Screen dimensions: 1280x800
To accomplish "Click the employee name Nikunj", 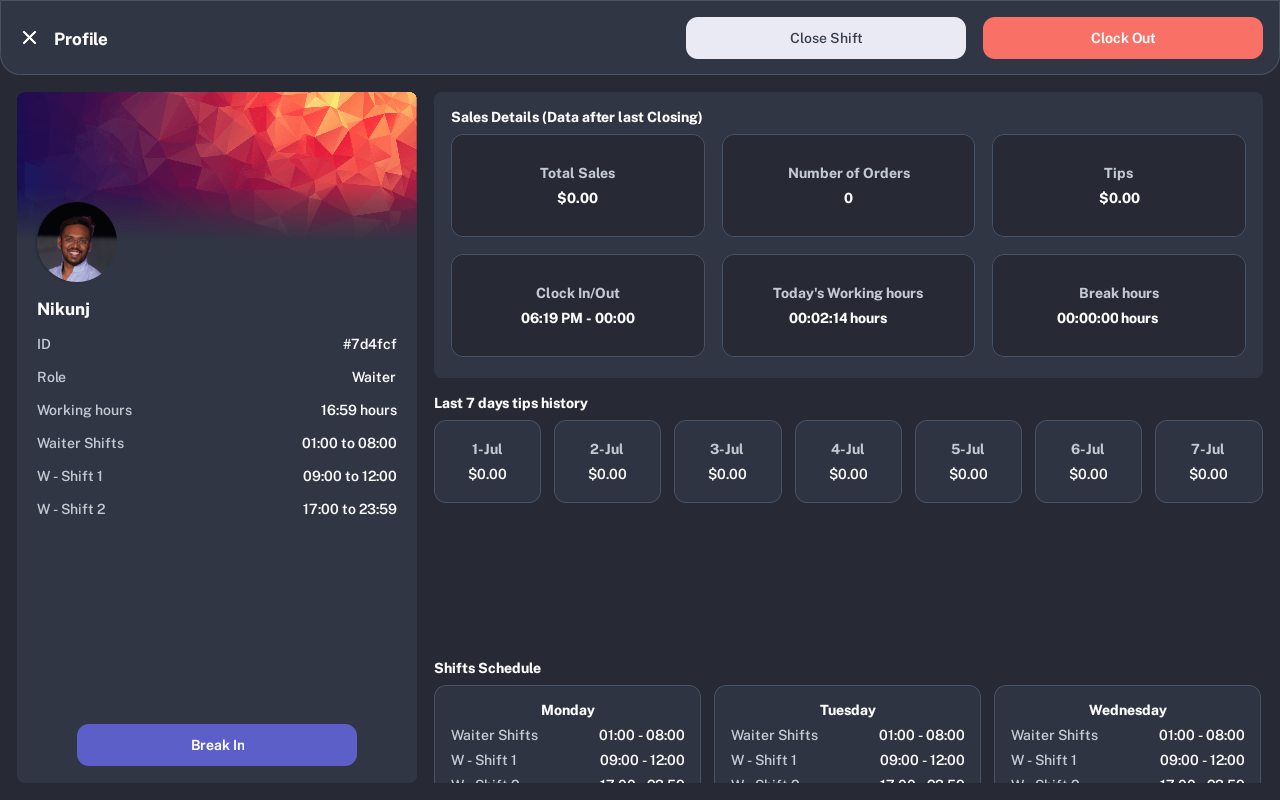I will 64,309.
